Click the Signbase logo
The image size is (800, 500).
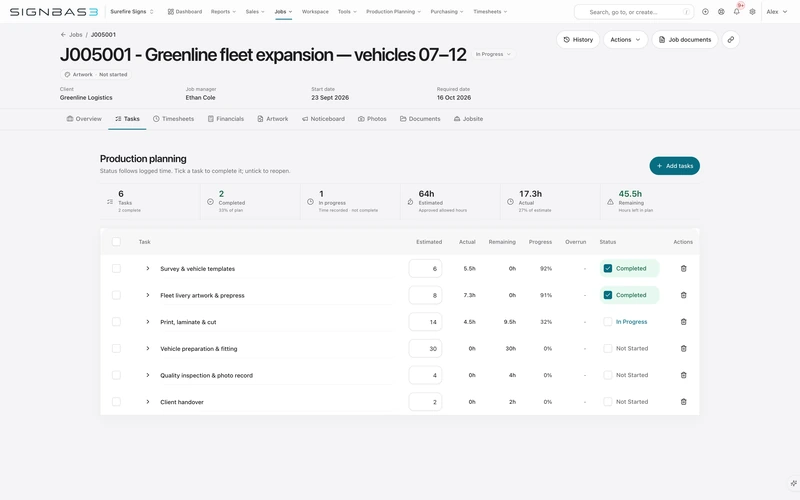[x=54, y=12]
